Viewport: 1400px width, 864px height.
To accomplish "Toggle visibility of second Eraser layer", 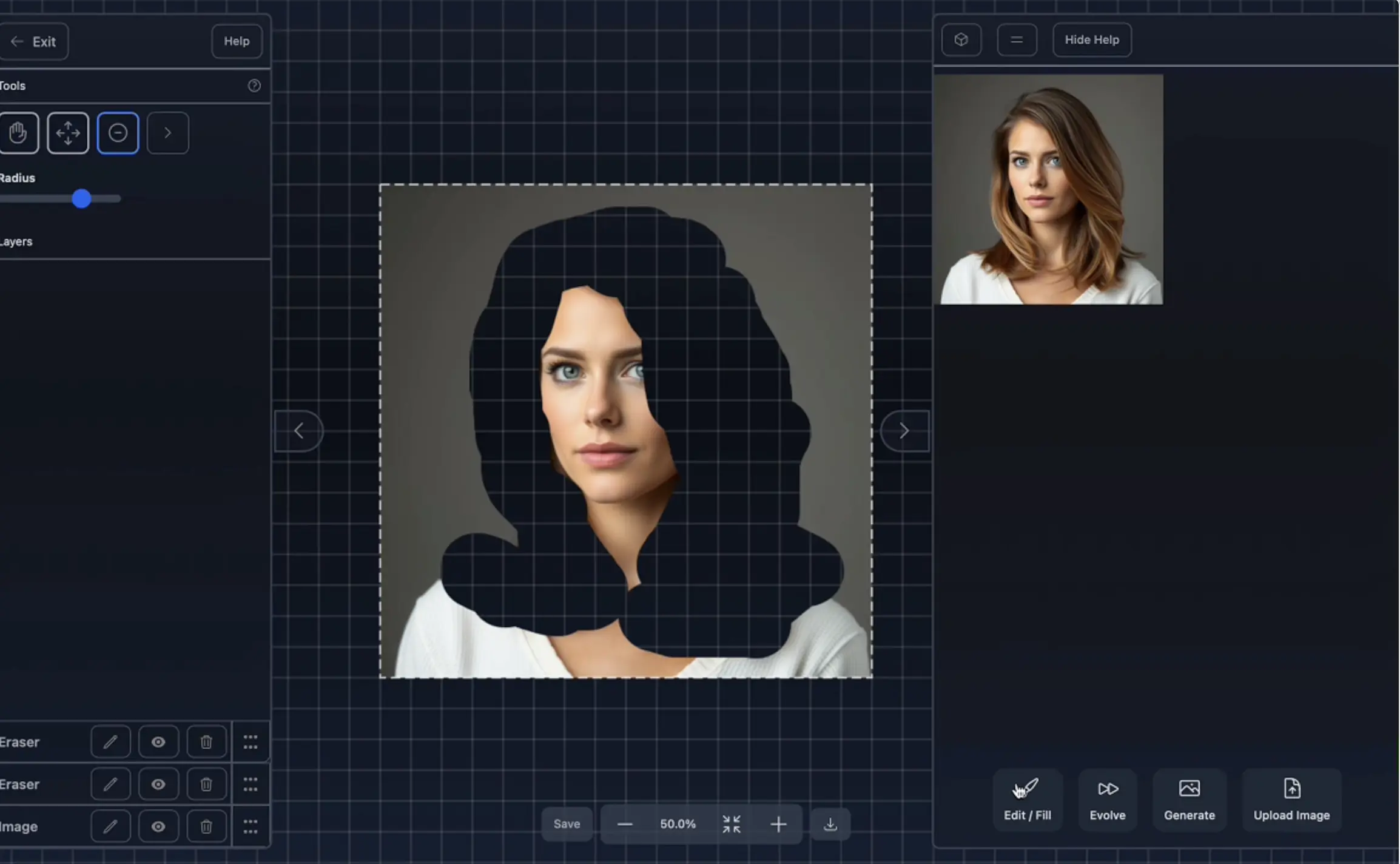I will [x=158, y=783].
